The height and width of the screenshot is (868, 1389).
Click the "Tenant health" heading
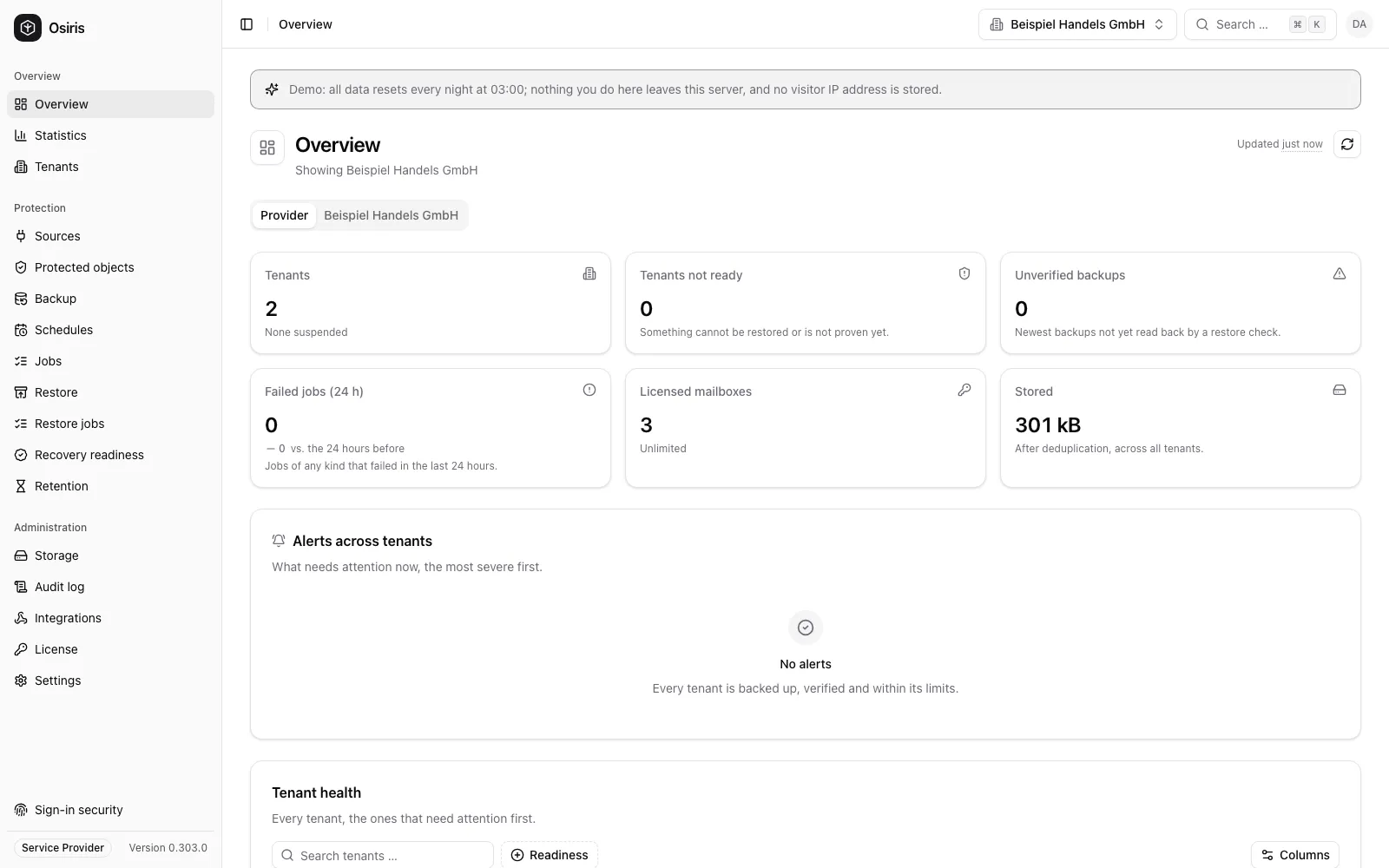(316, 792)
